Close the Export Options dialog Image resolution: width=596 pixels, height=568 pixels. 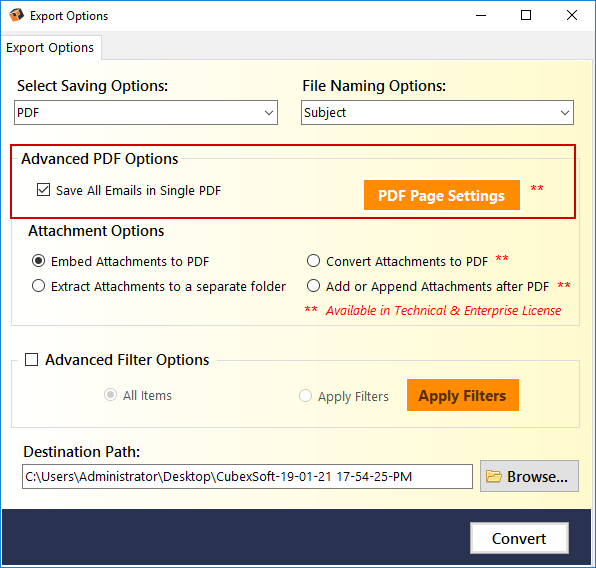pyautogui.click(x=571, y=16)
